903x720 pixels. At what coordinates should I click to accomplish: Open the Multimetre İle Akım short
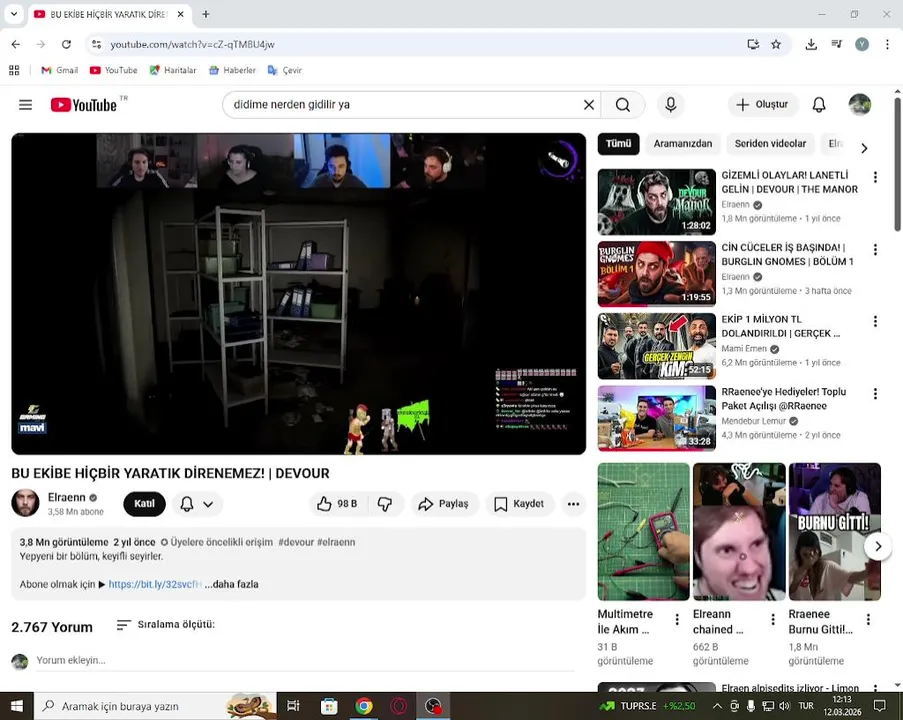tap(643, 532)
